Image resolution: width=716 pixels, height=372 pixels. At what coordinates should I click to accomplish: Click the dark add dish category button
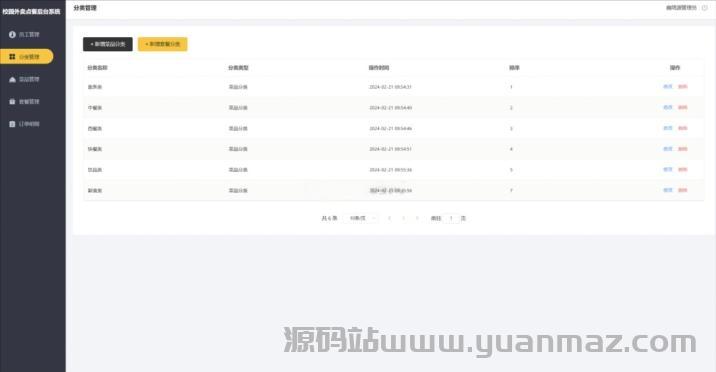[x=108, y=44]
